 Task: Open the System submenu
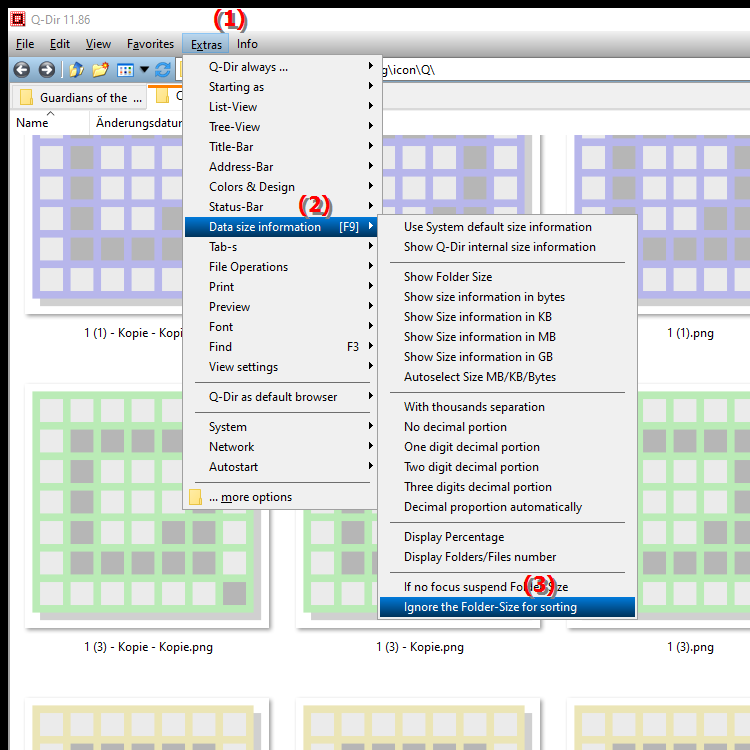281,427
